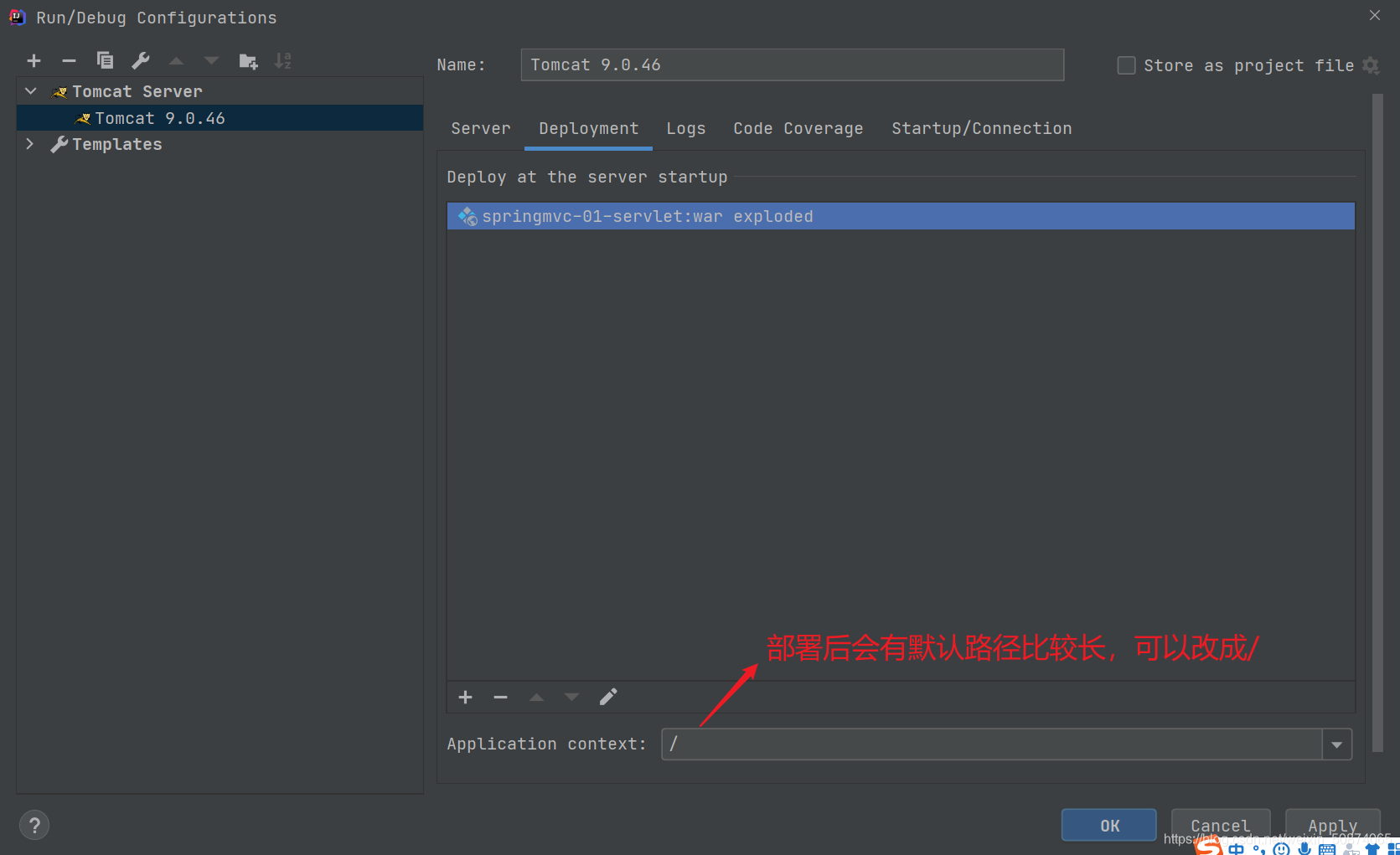Image resolution: width=1400 pixels, height=855 pixels.
Task: Select the Deployment tab
Action: pyautogui.click(x=588, y=128)
